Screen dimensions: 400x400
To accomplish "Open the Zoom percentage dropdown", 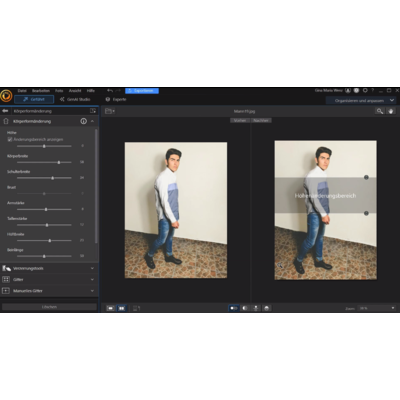I will point(376,308).
